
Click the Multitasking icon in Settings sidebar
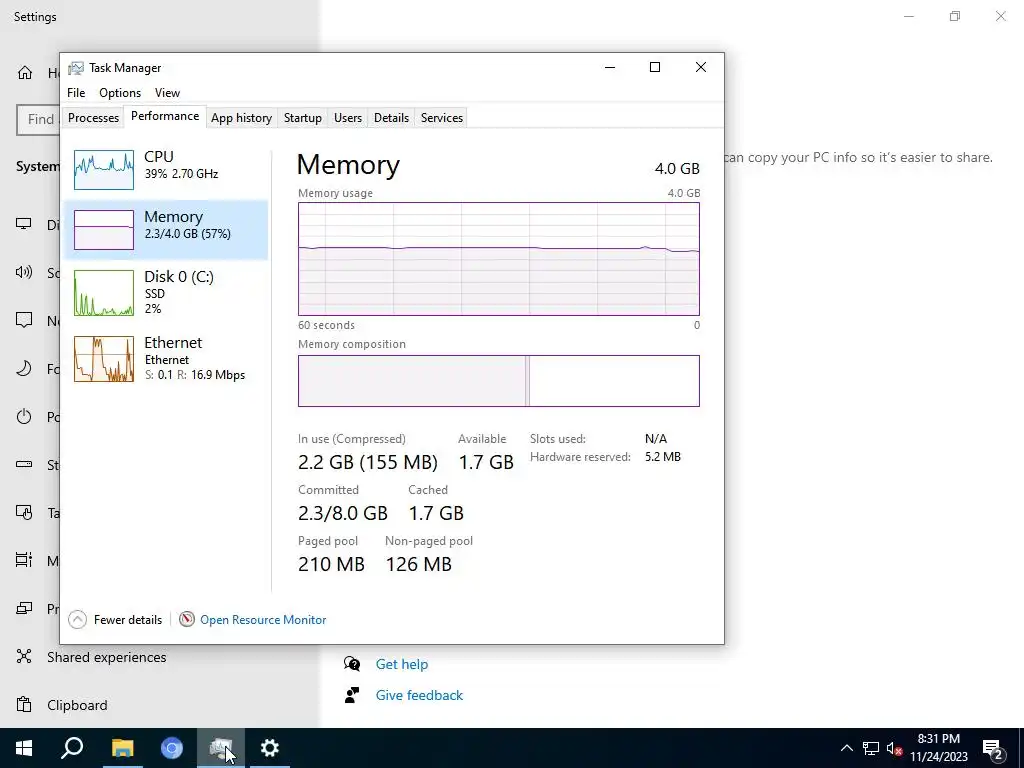24,560
